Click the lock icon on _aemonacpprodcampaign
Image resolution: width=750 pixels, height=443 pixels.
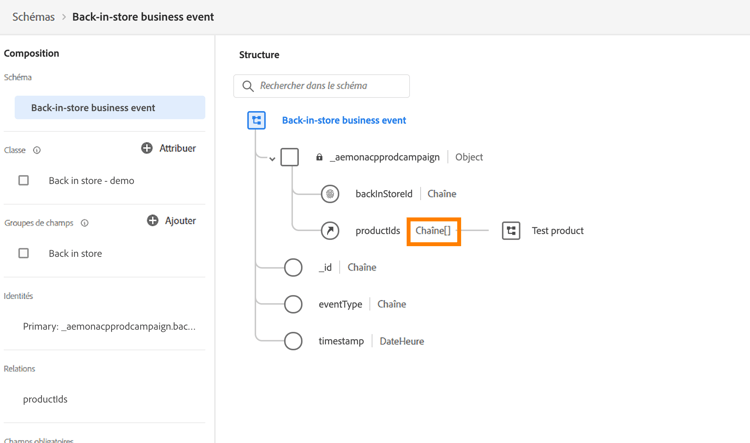[x=319, y=157]
